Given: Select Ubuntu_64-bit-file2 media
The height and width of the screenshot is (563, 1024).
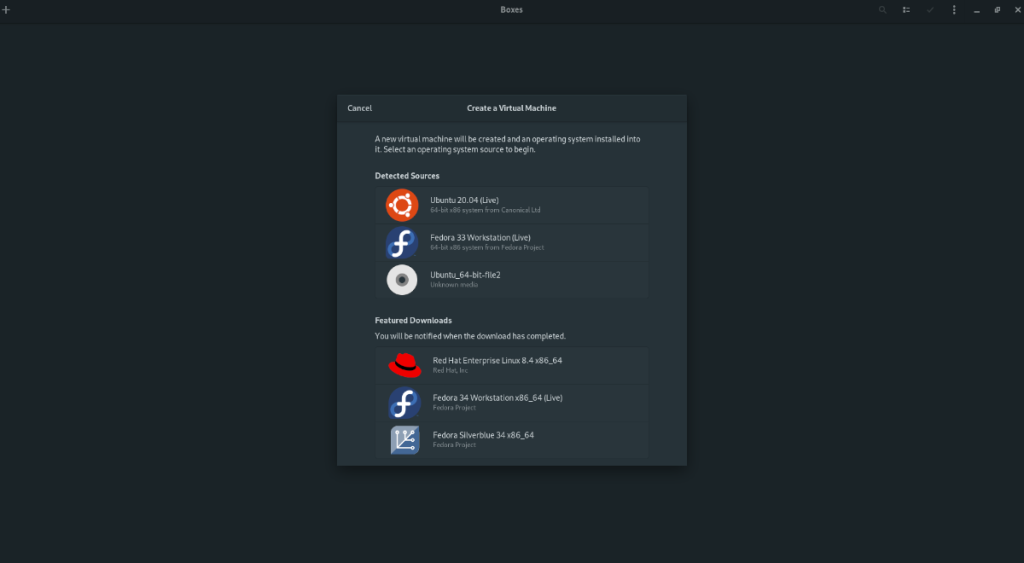Looking at the screenshot, I should (511, 280).
